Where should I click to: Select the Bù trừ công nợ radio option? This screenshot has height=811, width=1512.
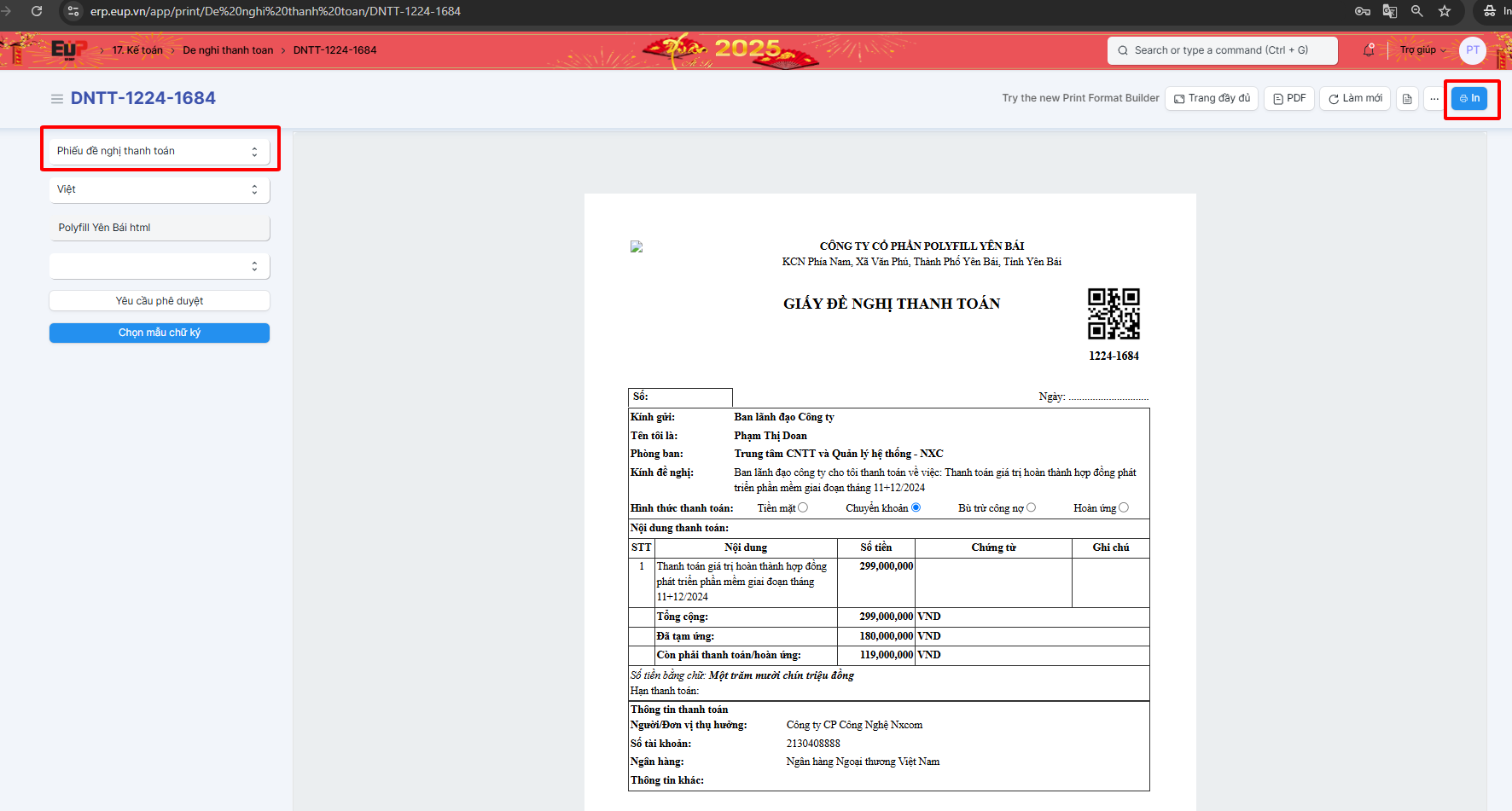click(1032, 507)
